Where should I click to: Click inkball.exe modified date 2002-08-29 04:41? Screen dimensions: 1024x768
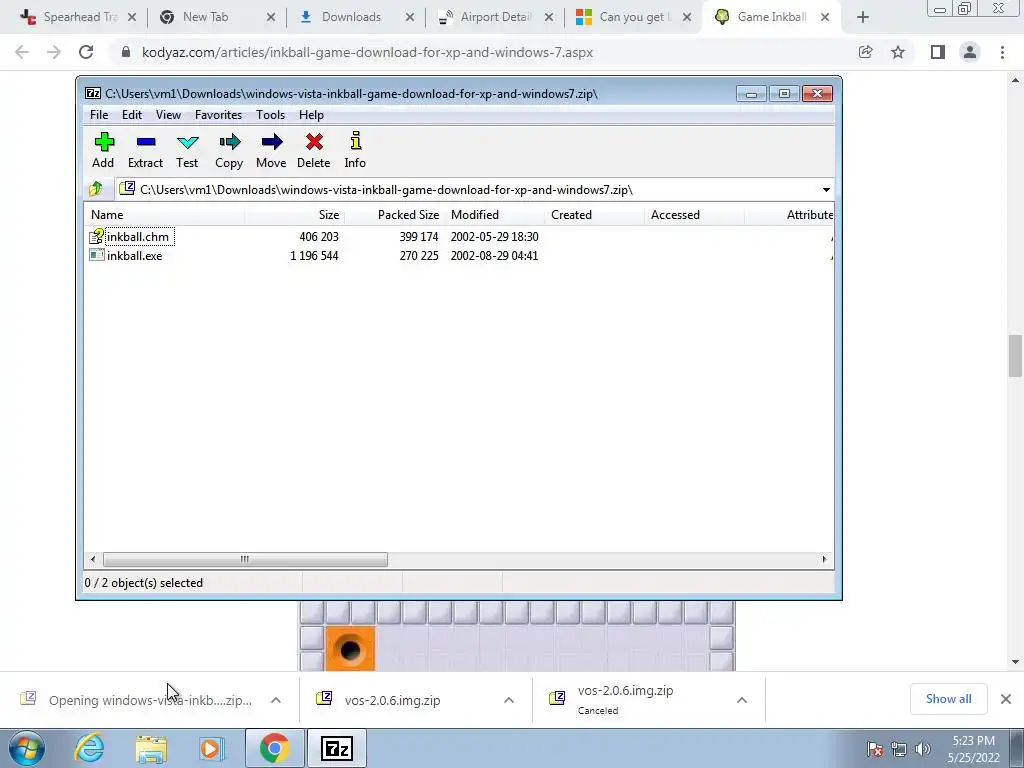494,256
